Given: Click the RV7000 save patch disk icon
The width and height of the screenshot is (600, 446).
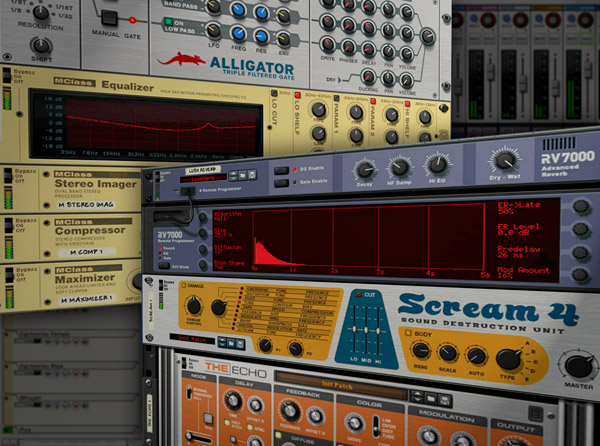Looking at the screenshot, I should [x=252, y=175].
